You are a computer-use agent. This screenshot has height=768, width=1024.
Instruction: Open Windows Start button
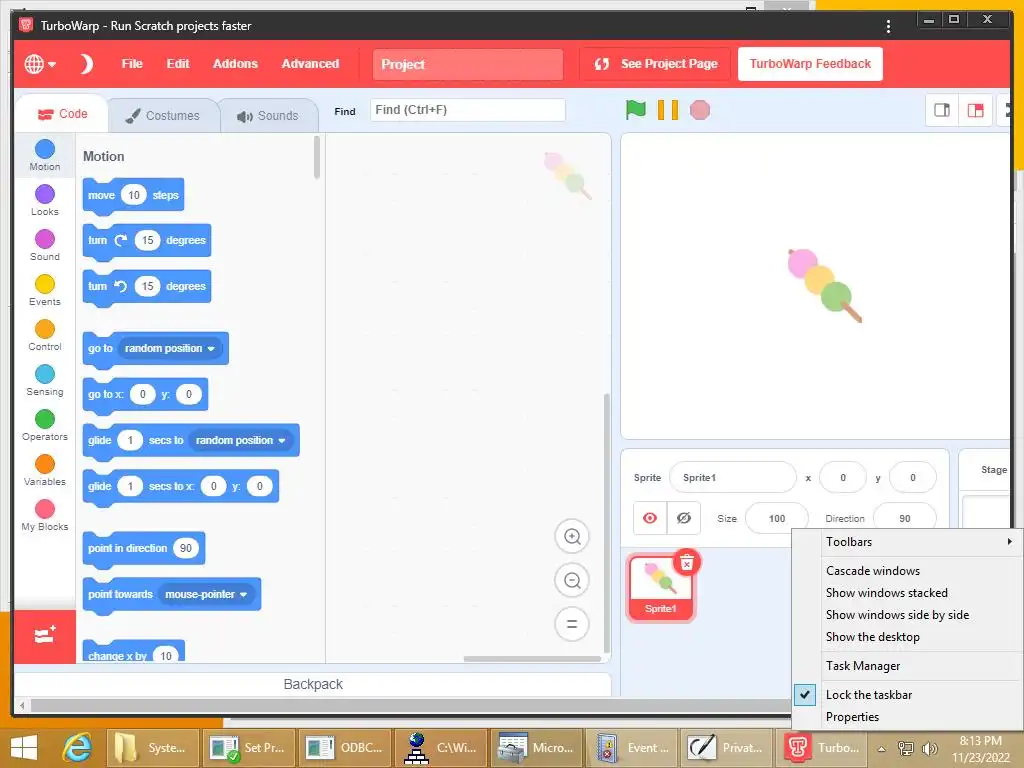[x=24, y=748]
